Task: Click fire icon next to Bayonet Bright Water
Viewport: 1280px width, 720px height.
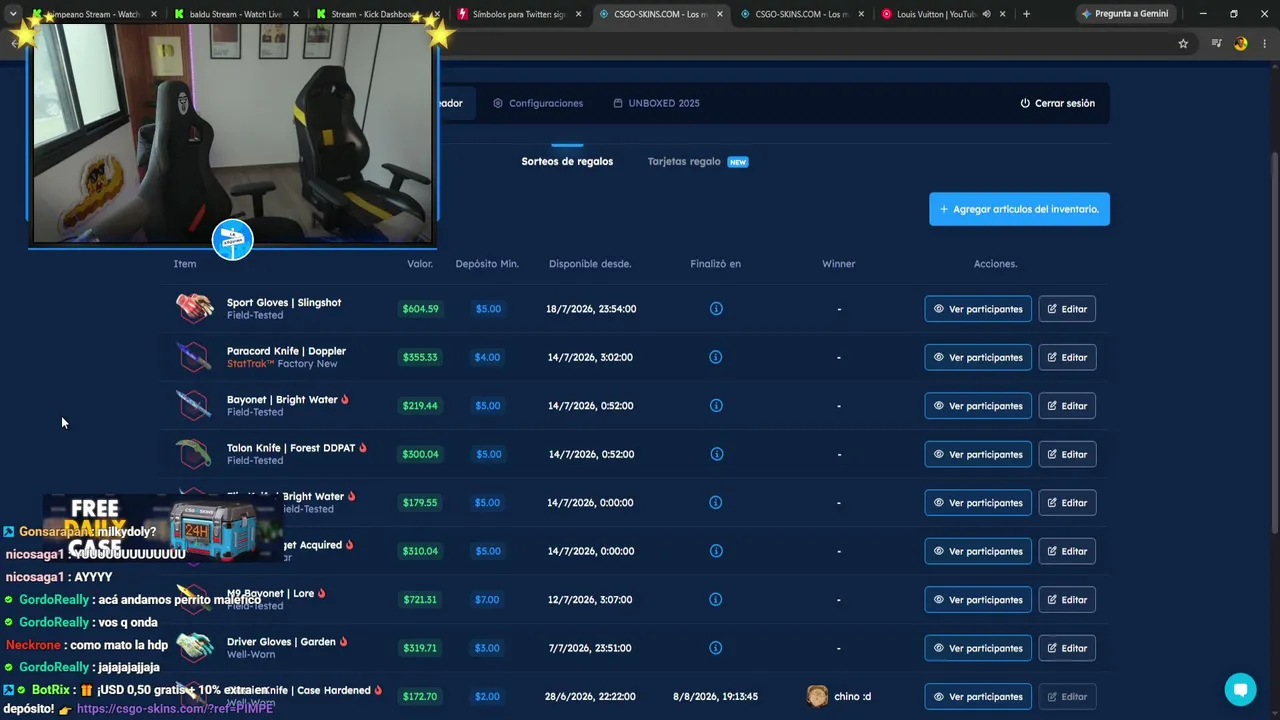Action: [x=345, y=399]
